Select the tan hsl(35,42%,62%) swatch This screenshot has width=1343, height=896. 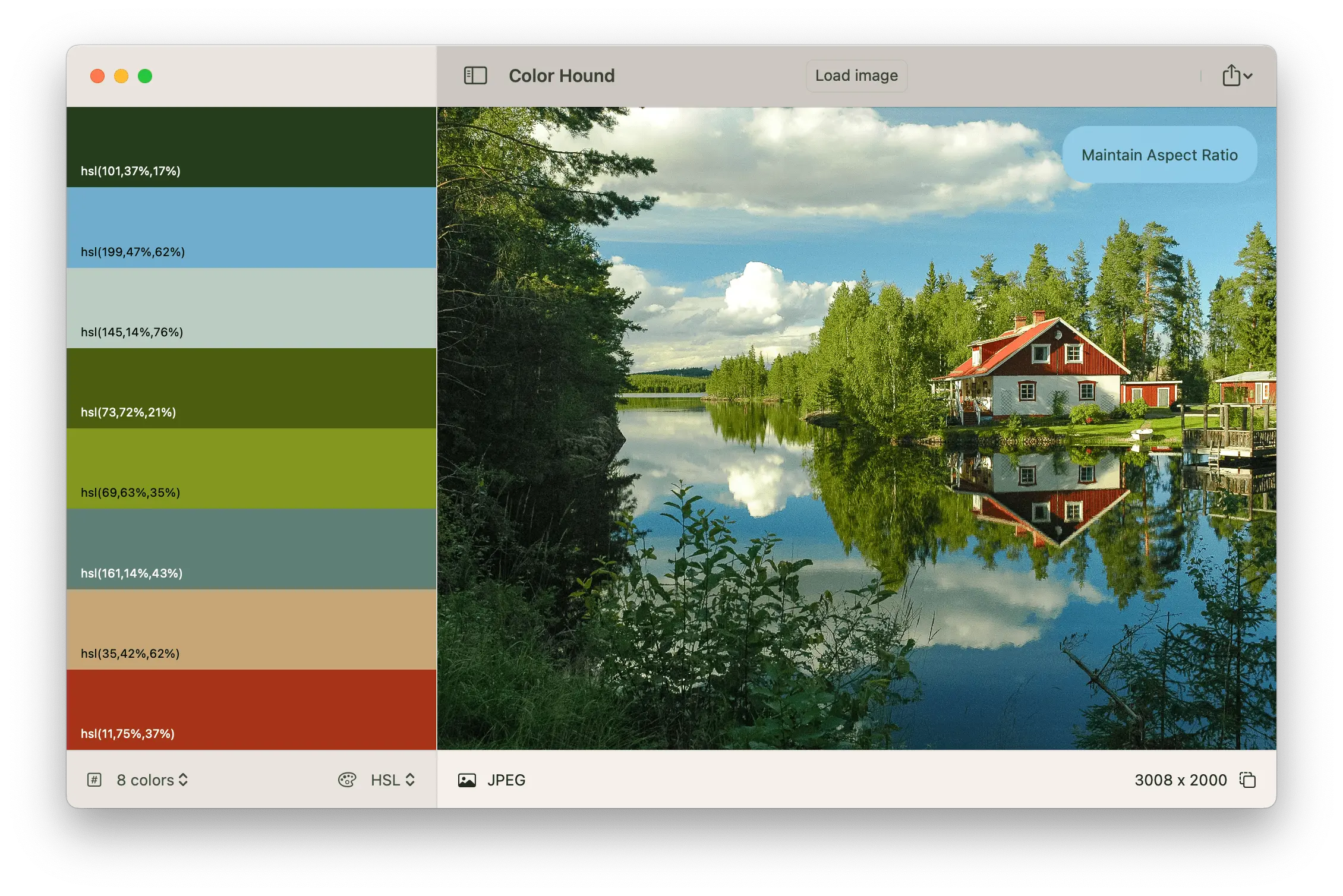[x=251, y=629]
